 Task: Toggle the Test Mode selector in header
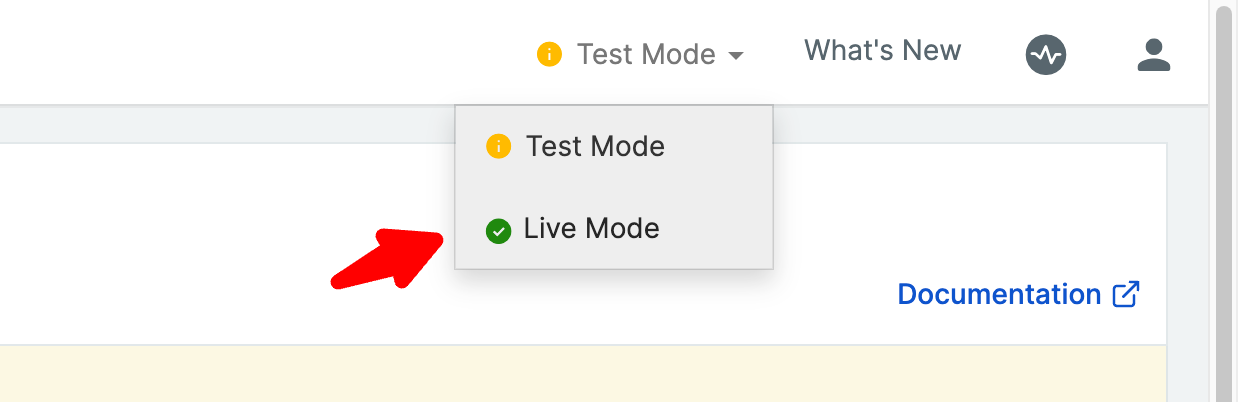641,54
